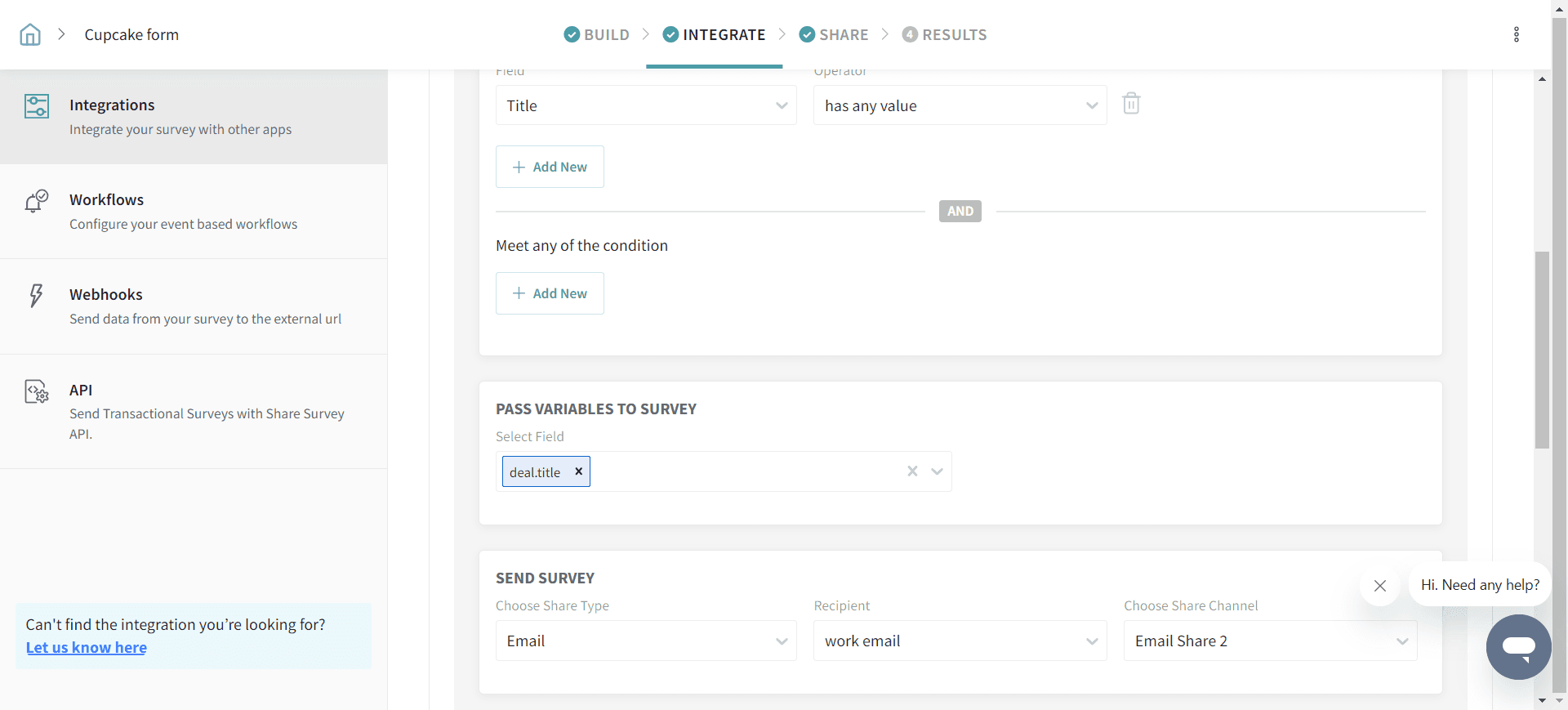Dismiss the 'Need any help' popup

click(1380, 586)
